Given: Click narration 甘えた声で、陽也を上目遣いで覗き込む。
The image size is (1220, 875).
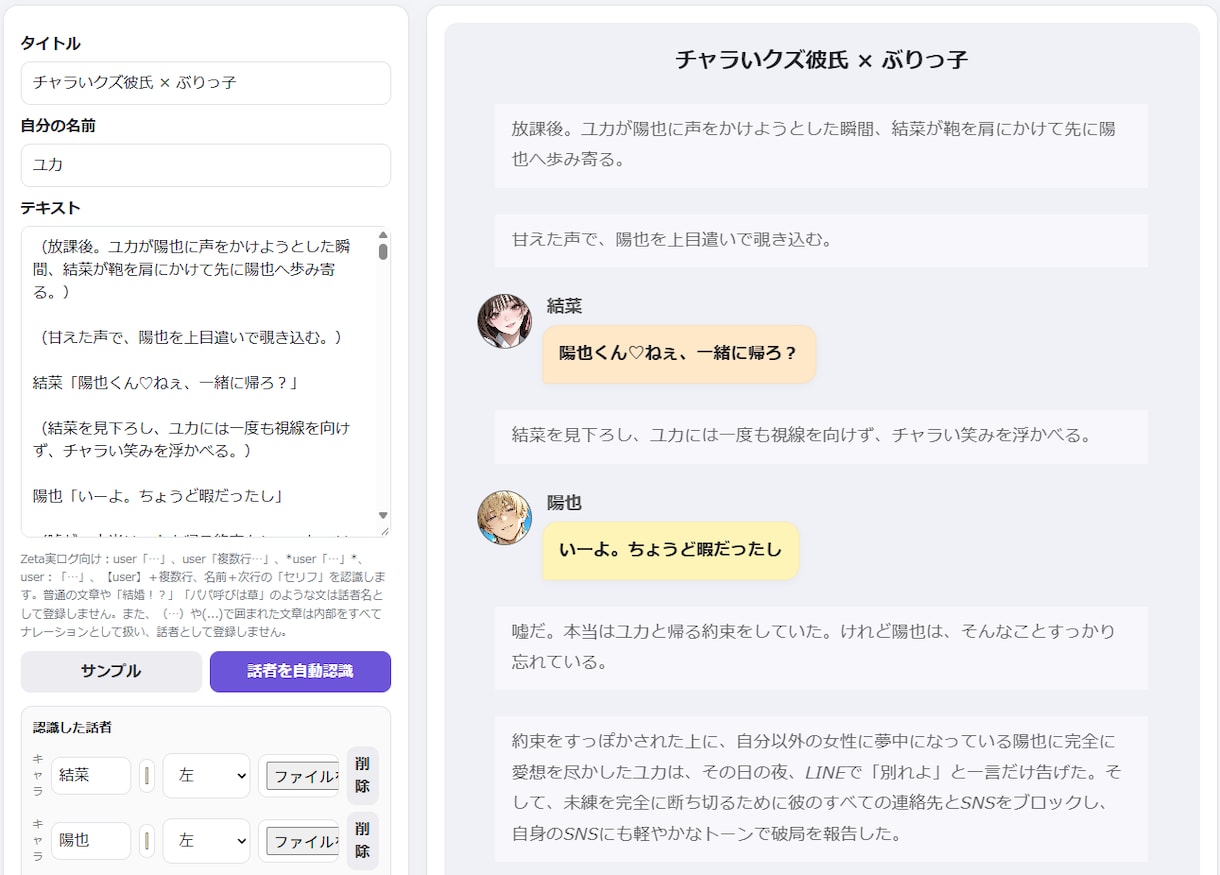Looking at the screenshot, I should tap(821, 240).
